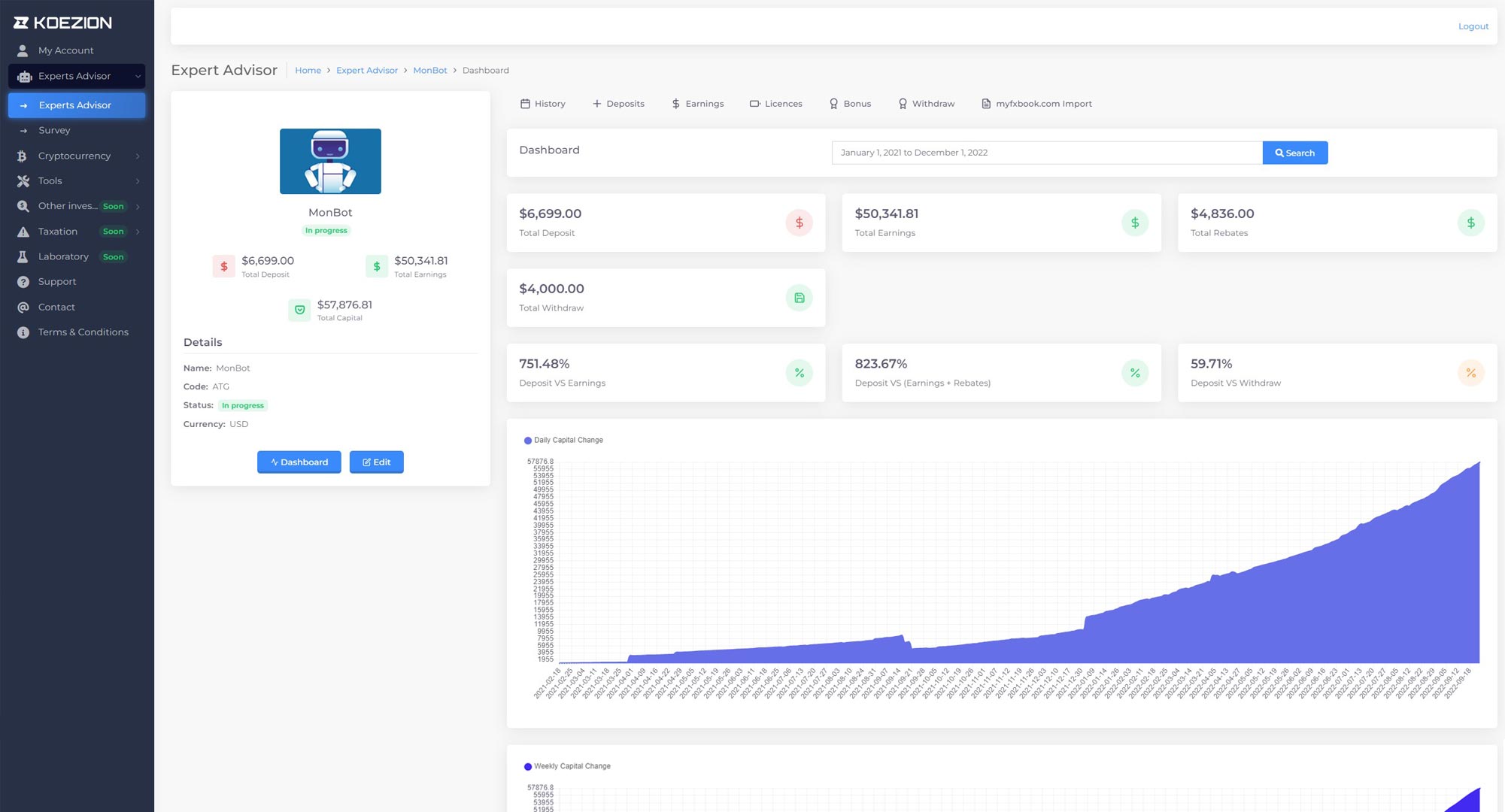Click the Laboratory flask icon

pos(23,257)
